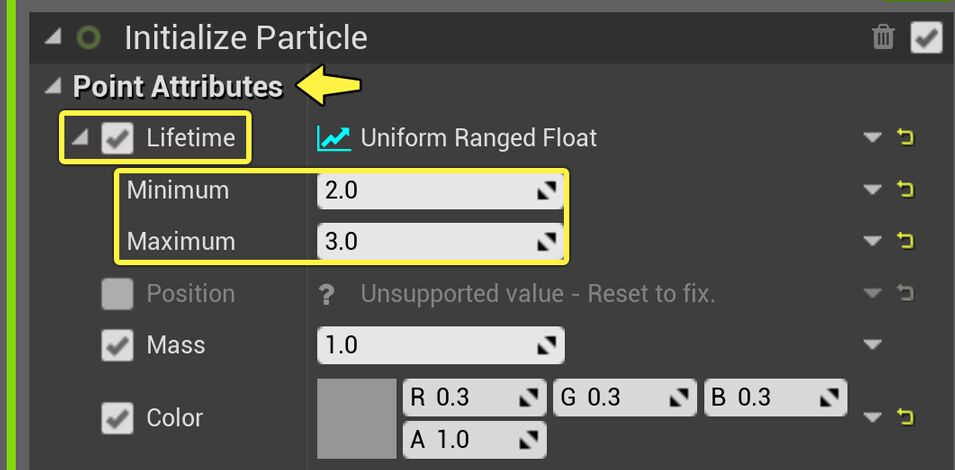This screenshot has width=955, height=470.
Task: Click the Uniform Ranged Float graph icon
Action: (x=334, y=138)
